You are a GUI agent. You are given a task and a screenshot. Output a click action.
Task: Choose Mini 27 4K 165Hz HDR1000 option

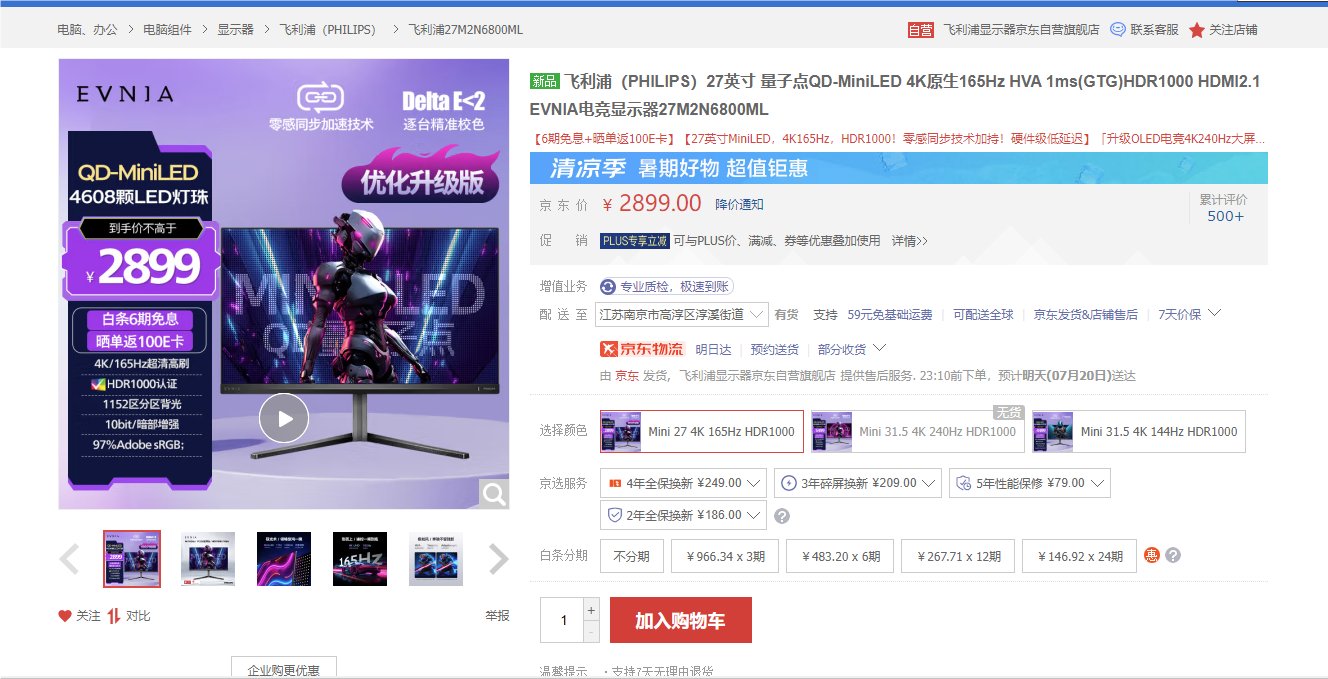pos(702,432)
